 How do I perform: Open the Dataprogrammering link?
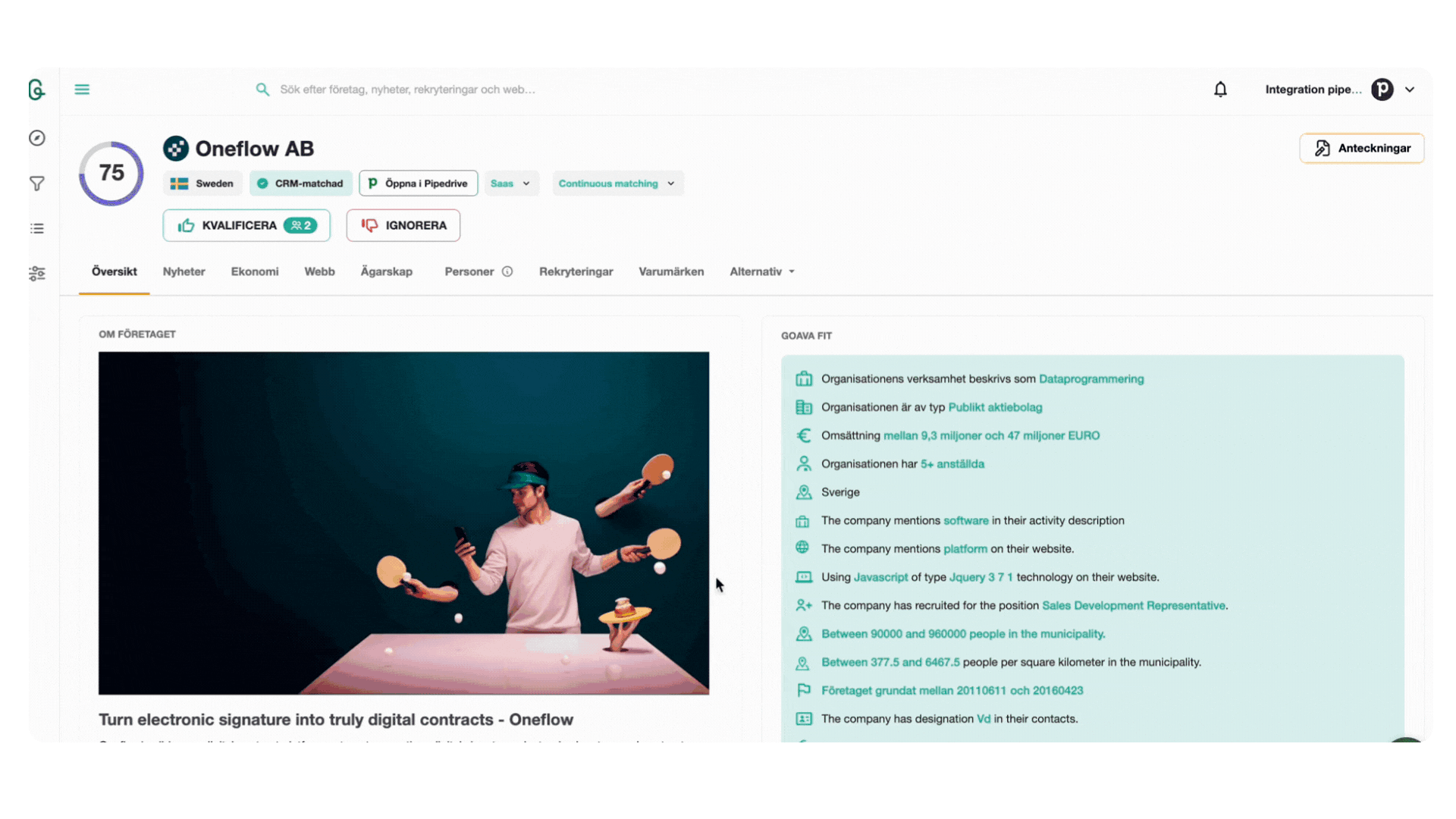(x=1091, y=378)
